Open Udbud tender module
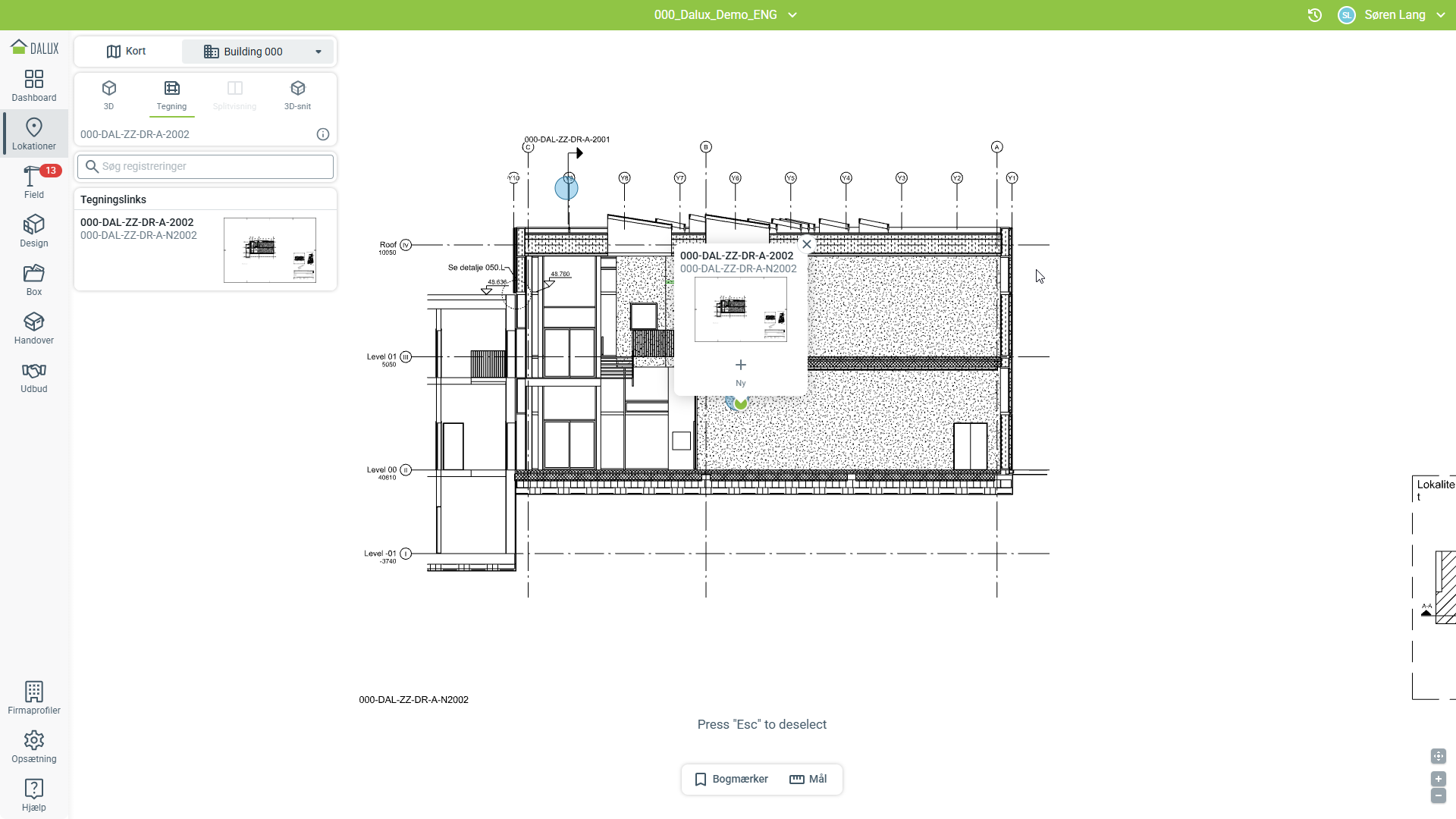 (x=34, y=377)
